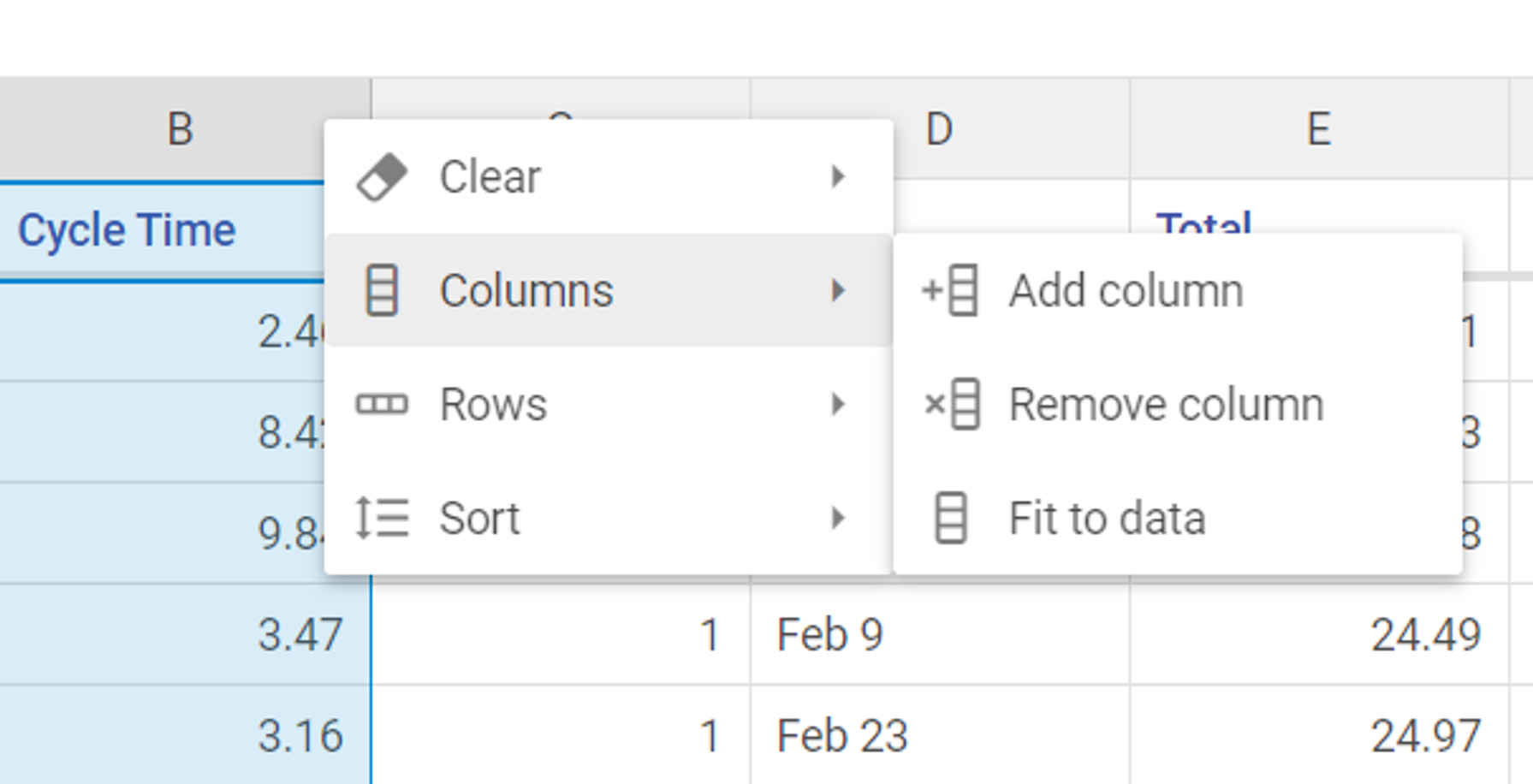Click the eraser icon beside Clear
This screenshot has height=784, width=1533.
tap(382, 177)
